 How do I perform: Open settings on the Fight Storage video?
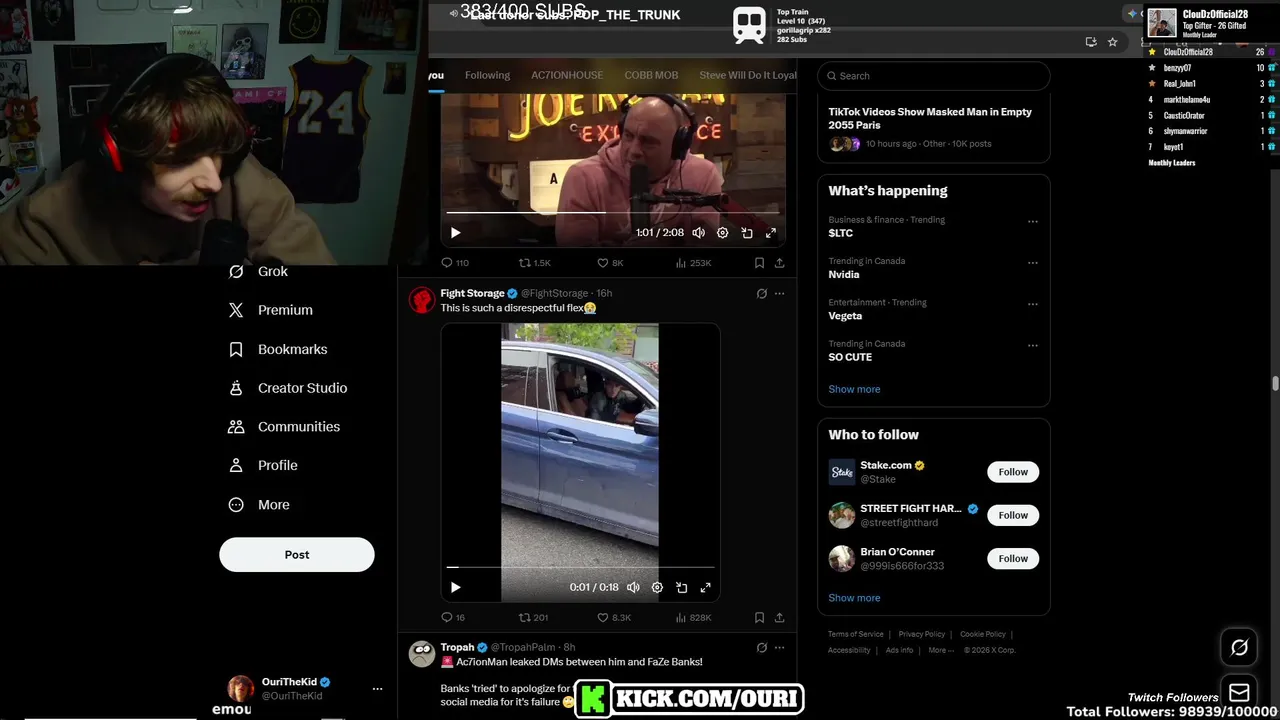pos(657,588)
